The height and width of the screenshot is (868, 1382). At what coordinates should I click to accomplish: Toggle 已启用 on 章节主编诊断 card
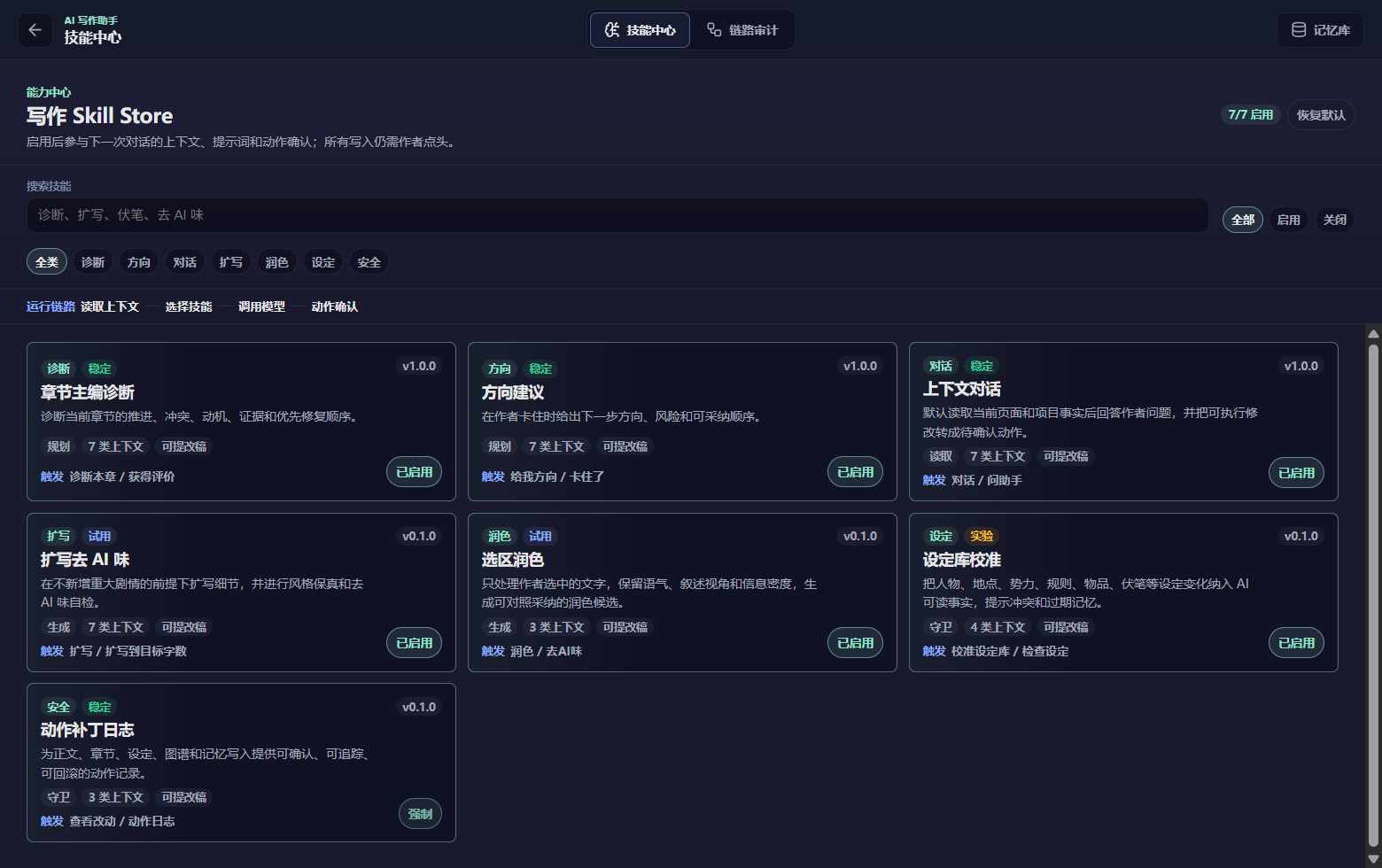tap(414, 472)
